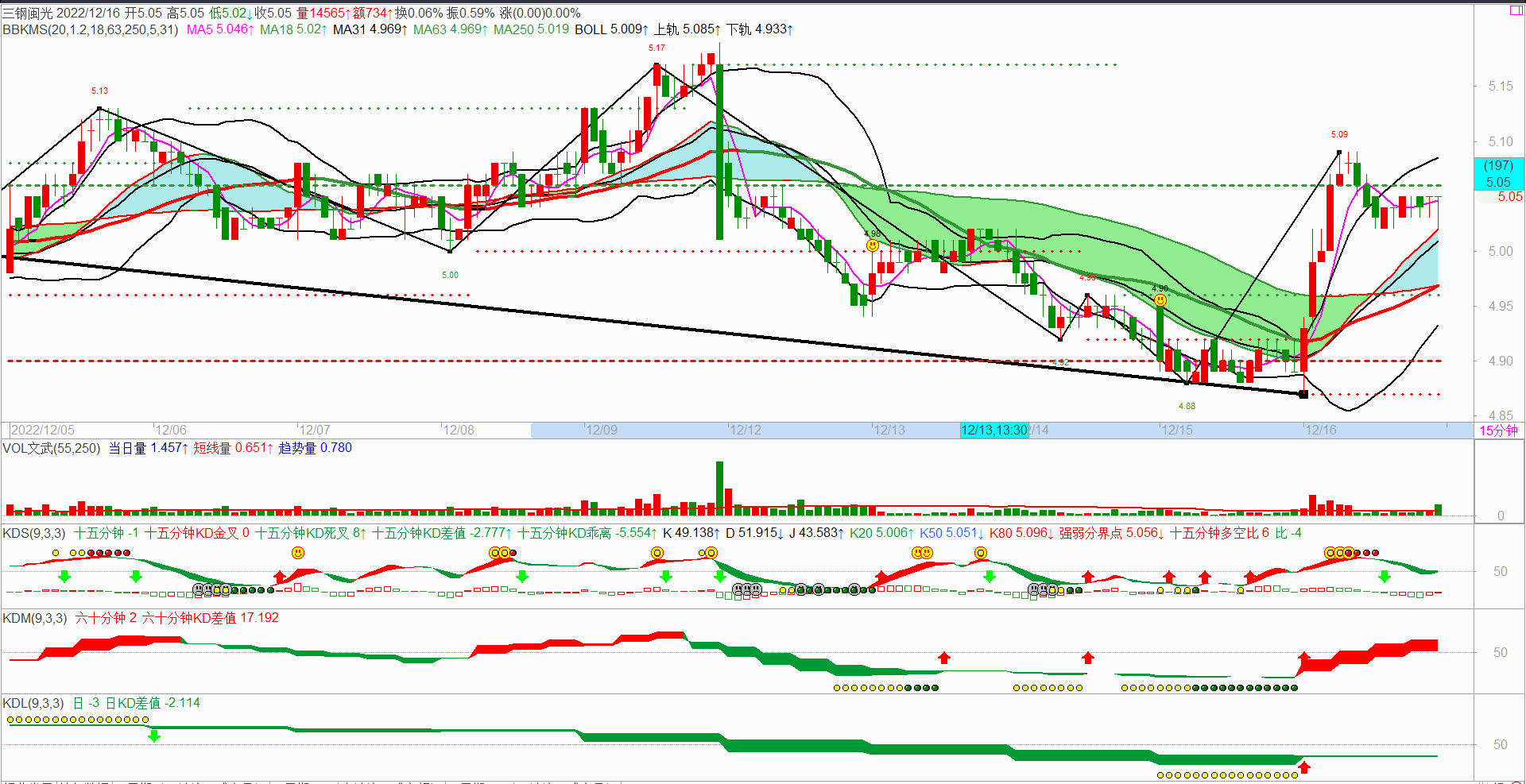The image size is (1526, 784).
Task: Click the 12/09 date on time axis
Action: tap(601, 430)
